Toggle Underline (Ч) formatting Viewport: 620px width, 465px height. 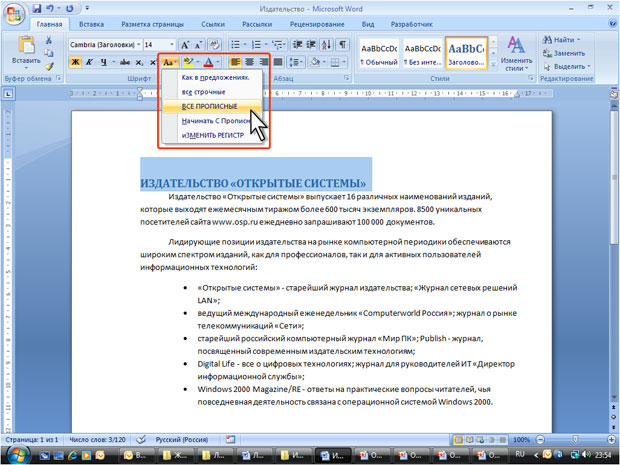click(x=104, y=62)
